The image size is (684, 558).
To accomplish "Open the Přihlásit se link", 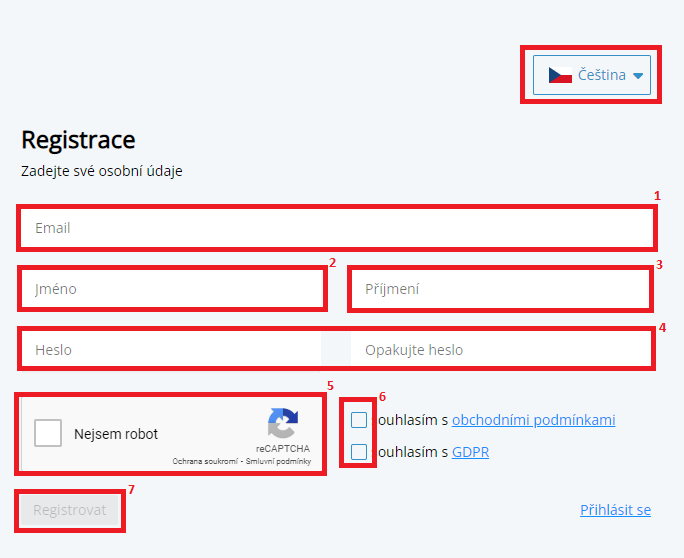I will [x=615, y=510].
